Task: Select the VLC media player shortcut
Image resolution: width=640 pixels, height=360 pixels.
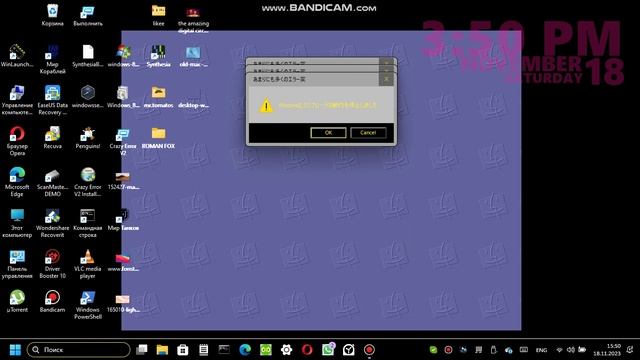Action: click(x=88, y=264)
